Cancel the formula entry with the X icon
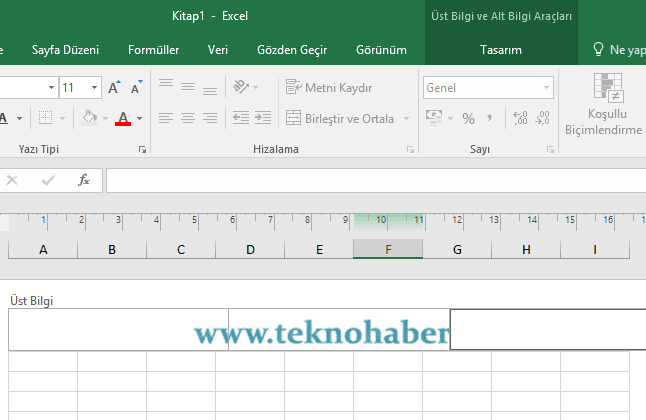 coord(12,180)
